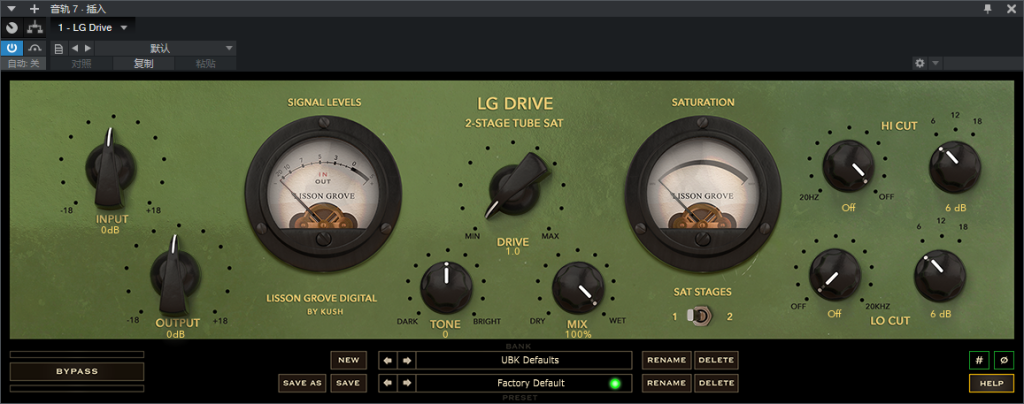
Task: Open the UBK Defaults bank field
Action: point(524,360)
